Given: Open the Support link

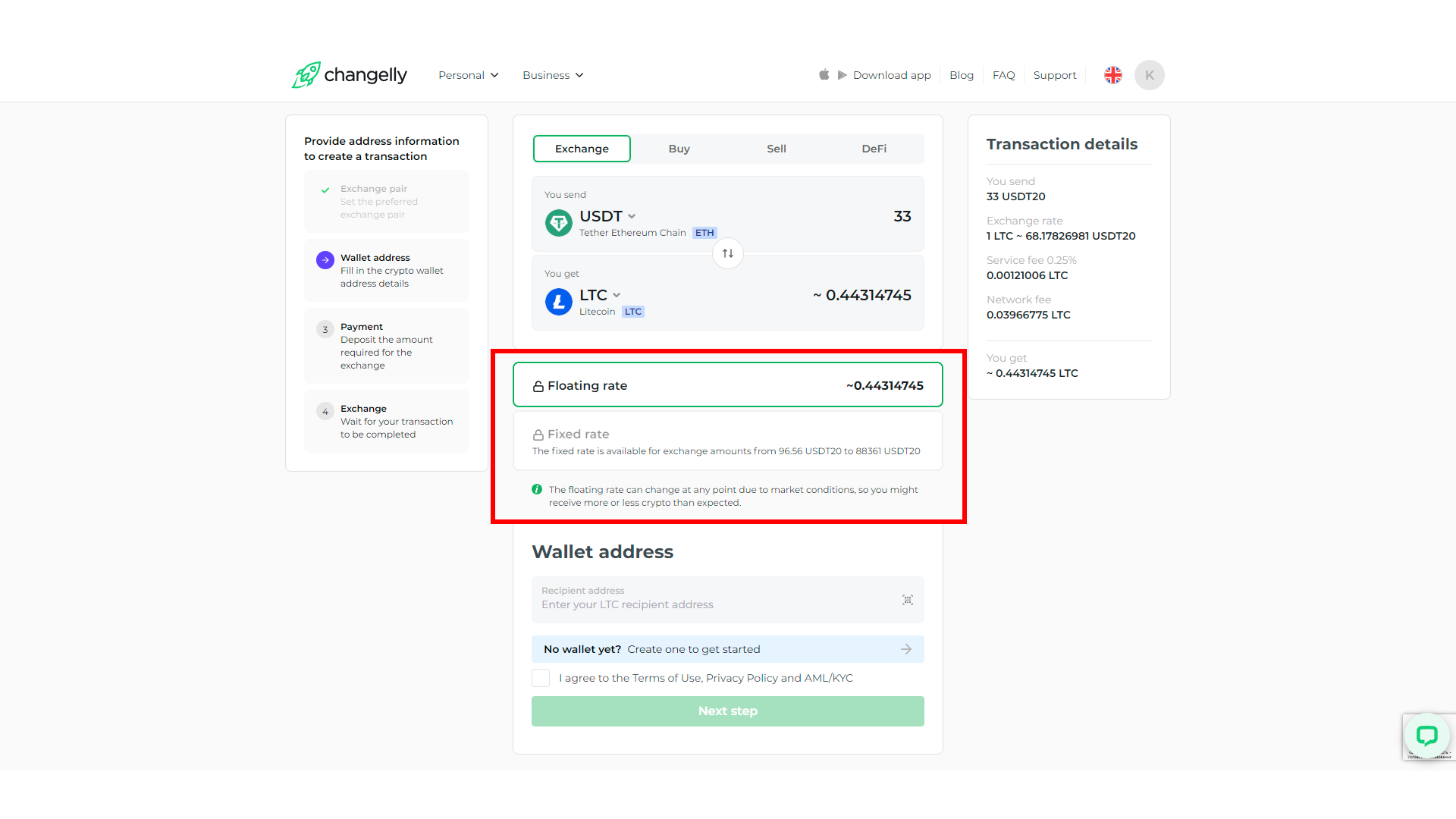Looking at the screenshot, I should pyautogui.click(x=1055, y=75).
